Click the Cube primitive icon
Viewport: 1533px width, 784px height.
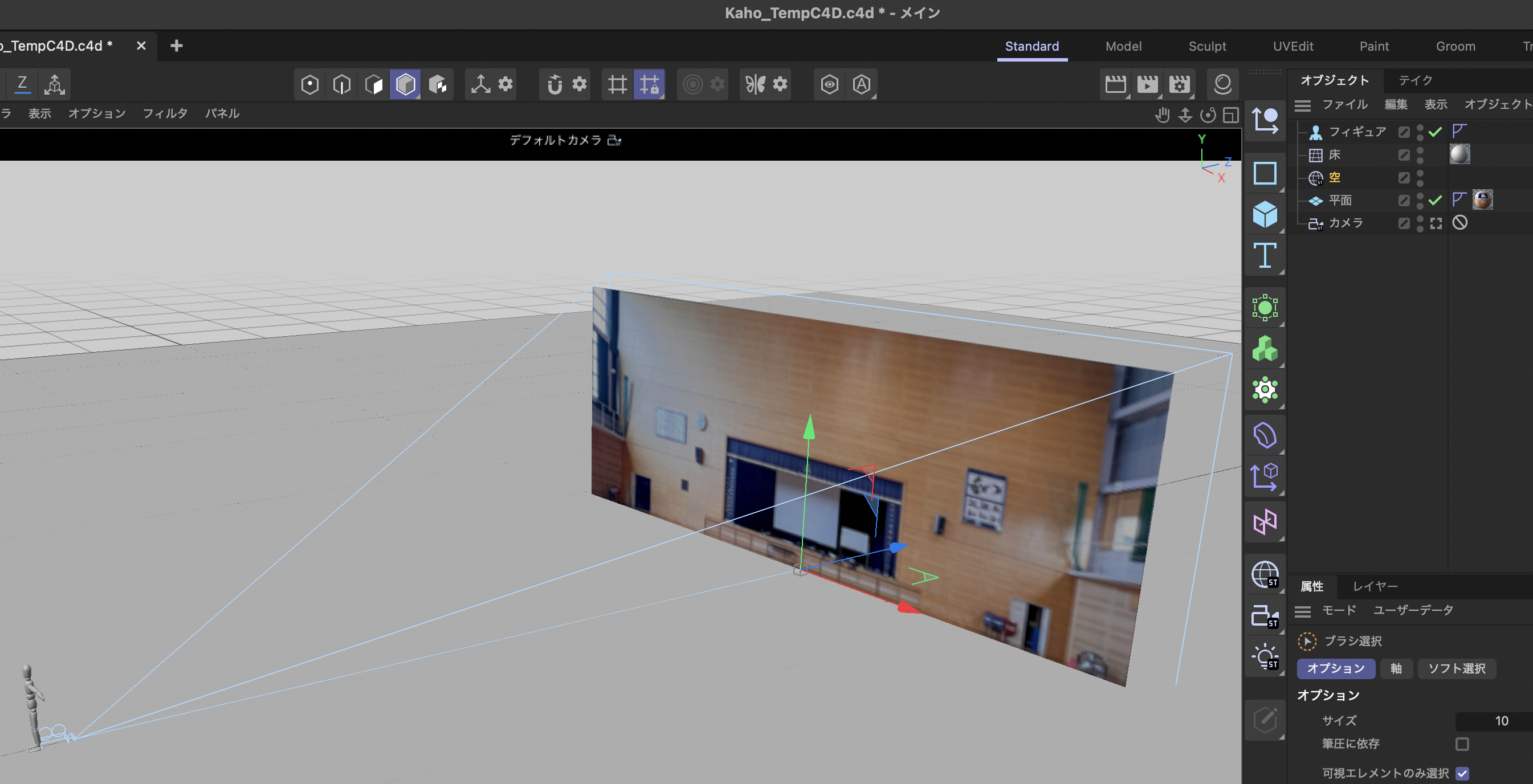click(x=1264, y=214)
